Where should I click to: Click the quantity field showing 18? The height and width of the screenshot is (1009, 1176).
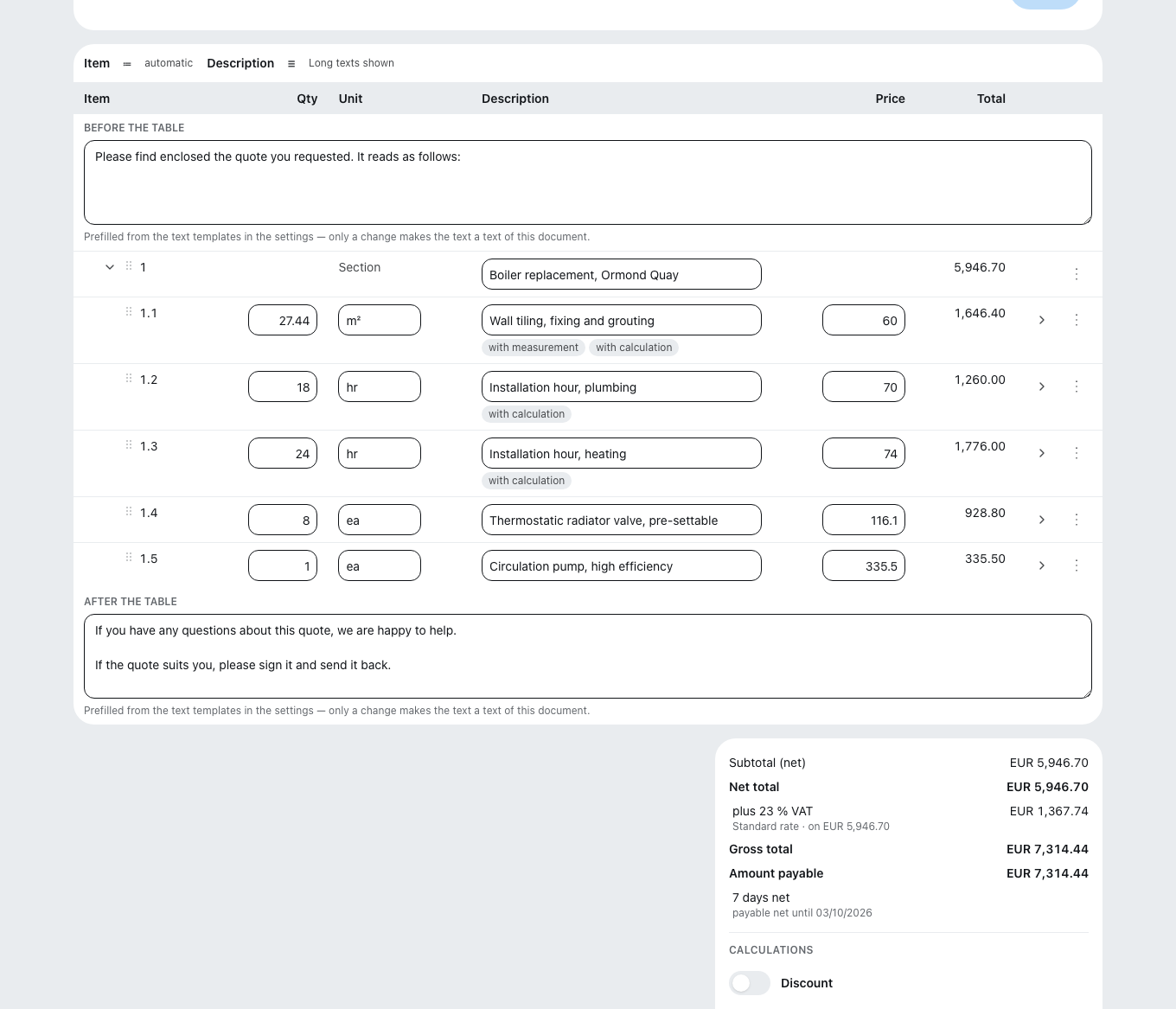click(x=283, y=386)
